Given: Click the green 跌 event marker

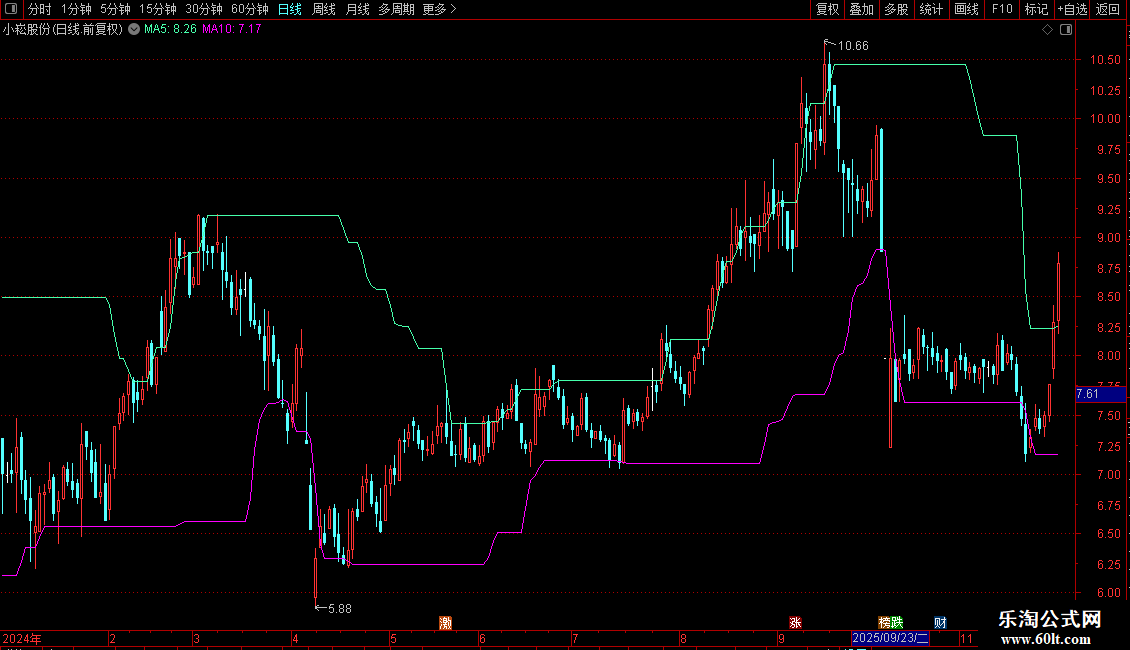Looking at the screenshot, I should coord(897,623).
